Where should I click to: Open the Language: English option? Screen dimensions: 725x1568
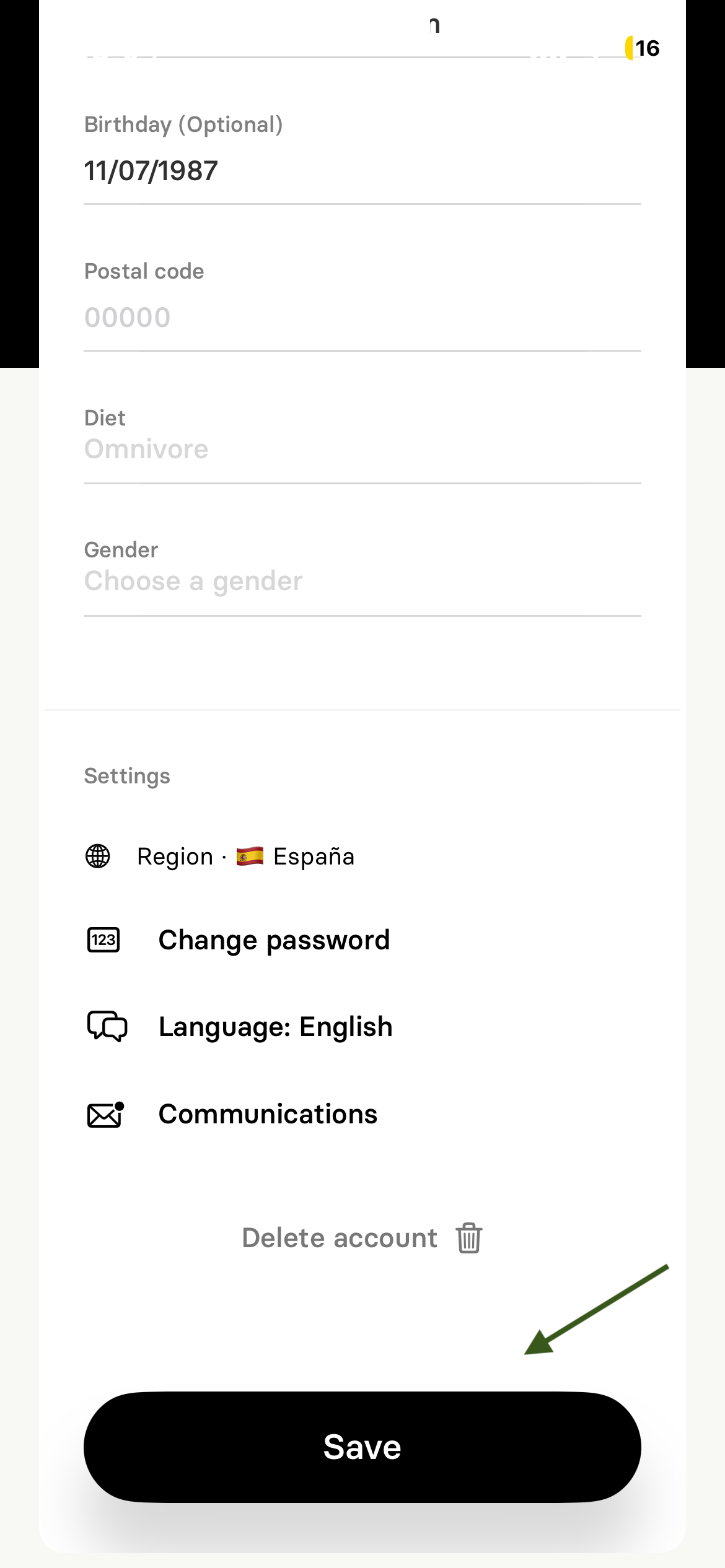tap(275, 1027)
